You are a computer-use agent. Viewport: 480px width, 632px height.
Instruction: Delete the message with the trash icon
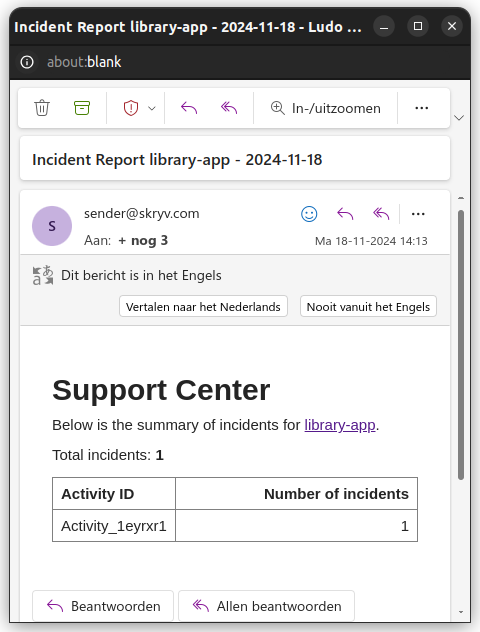click(42, 108)
